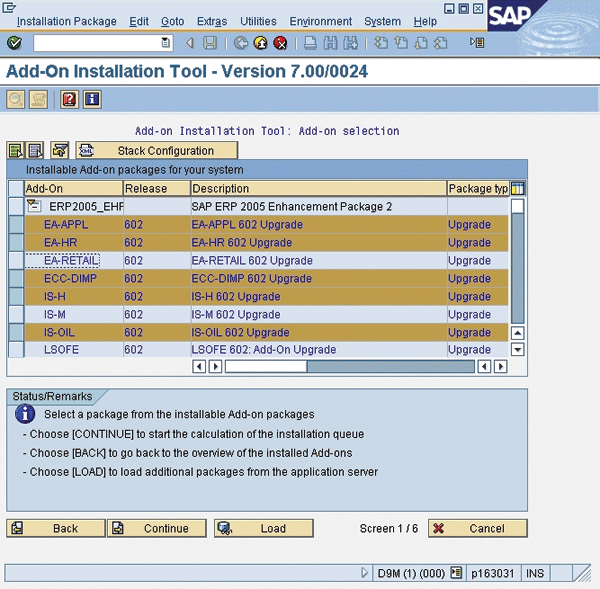600x589 pixels.
Task: Open the Installation Package menu
Action: point(67,21)
